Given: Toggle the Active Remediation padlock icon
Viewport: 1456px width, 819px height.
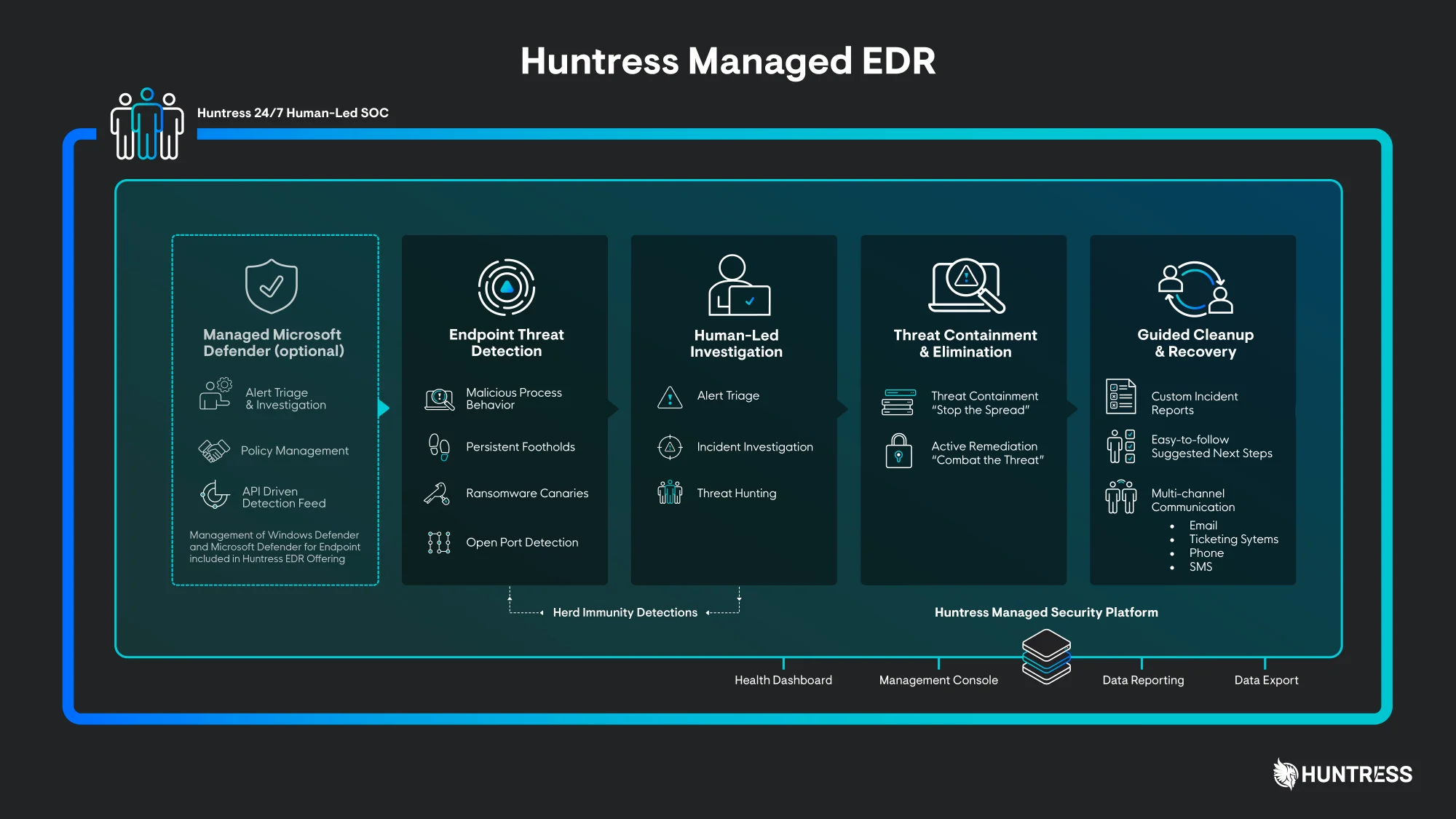Looking at the screenshot, I should [x=899, y=452].
